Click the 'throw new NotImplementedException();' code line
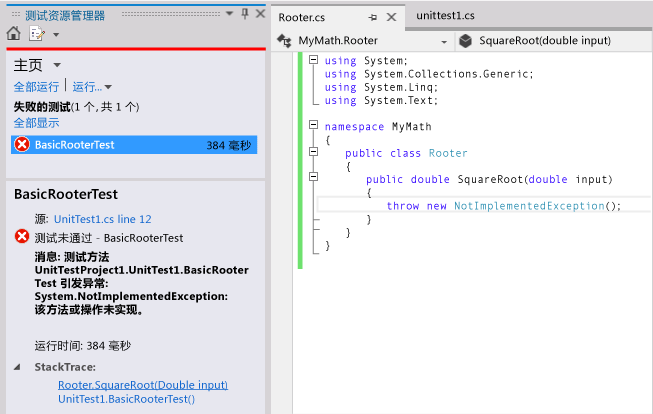 coord(503,206)
